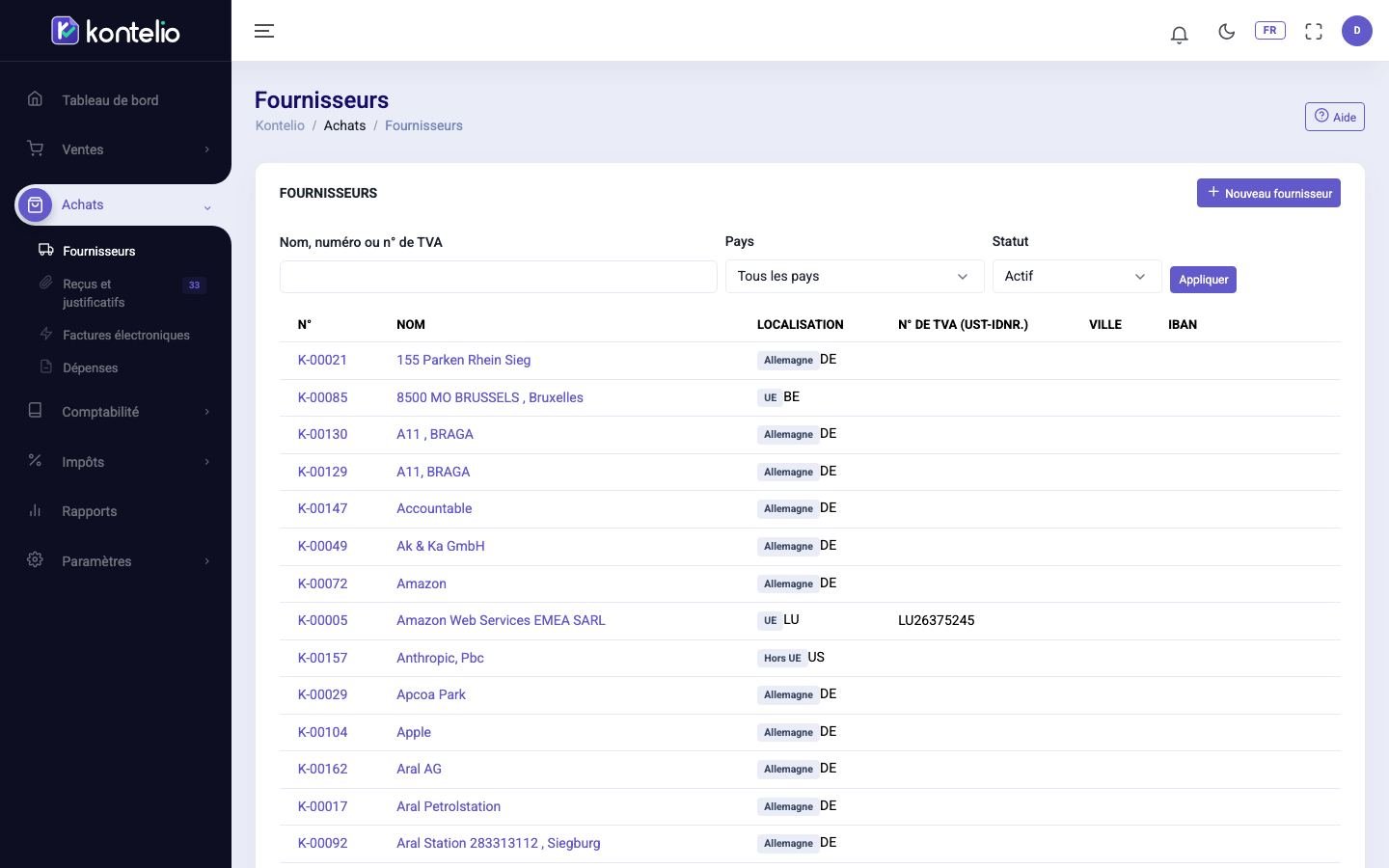Open the Aide help button

click(1335, 117)
